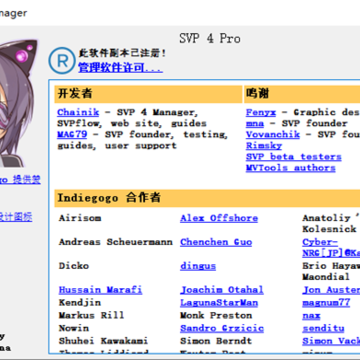Open Rimsky link
360x360 pixels.
pos(264,146)
